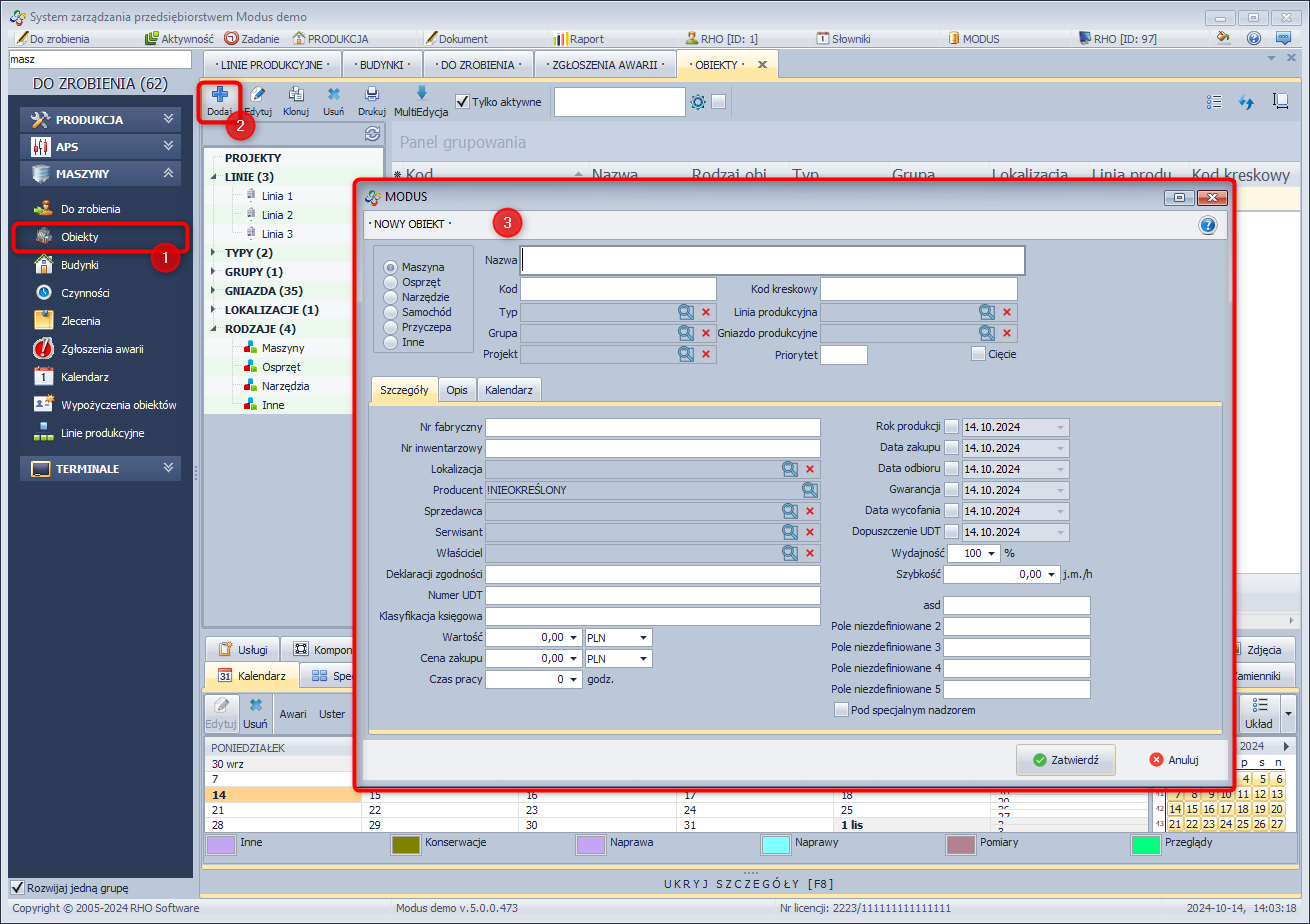This screenshot has width=1310, height=924.
Task: Select the Narzędzie radio button
Action: pyautogui.click(x=391, y=297)
